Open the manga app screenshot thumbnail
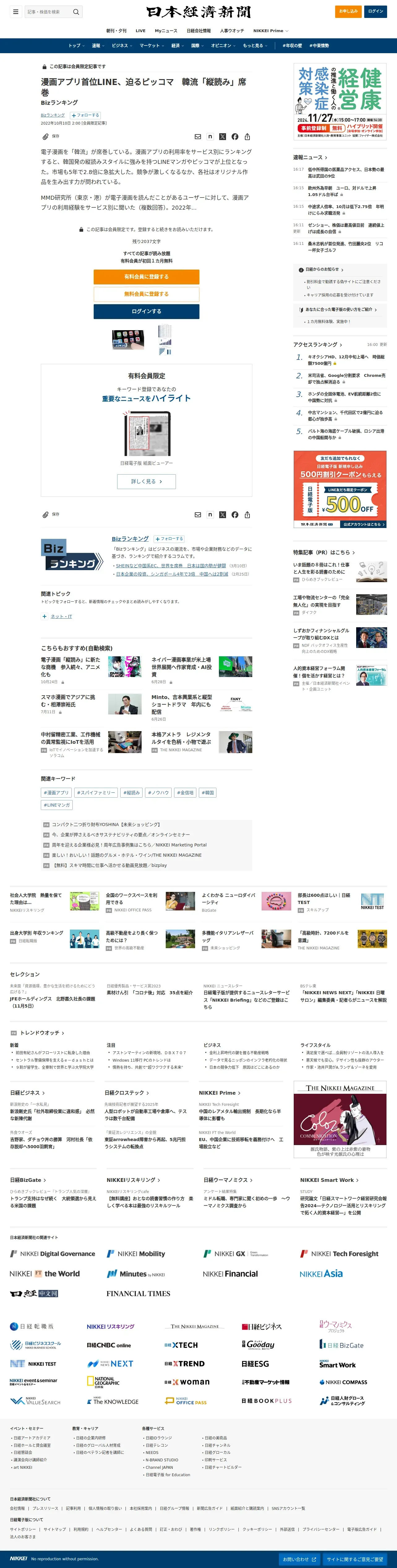The width and height of the screenshot is (397, 1568). [x=129, y=340]
